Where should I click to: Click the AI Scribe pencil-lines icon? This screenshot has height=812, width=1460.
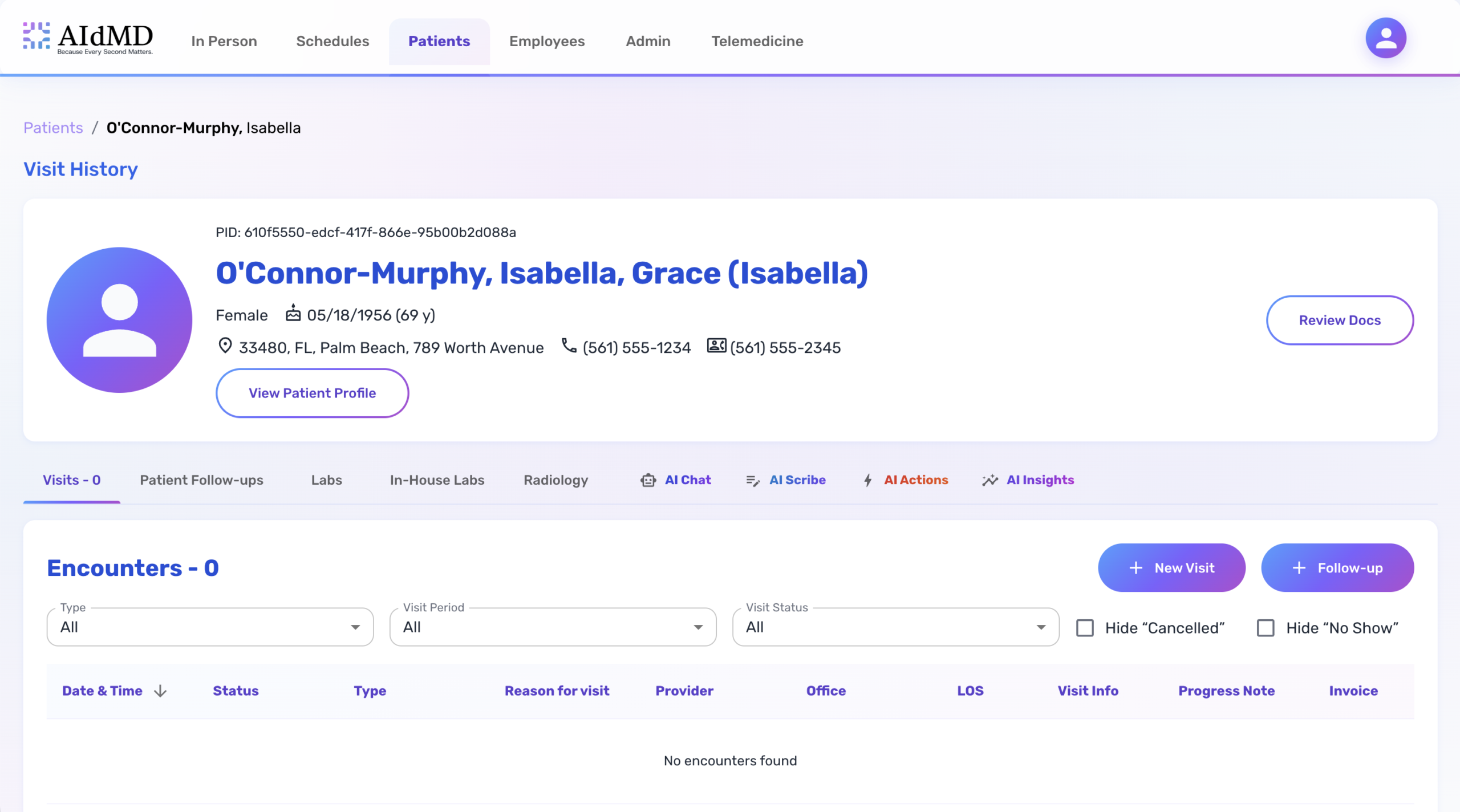point(752,481)
